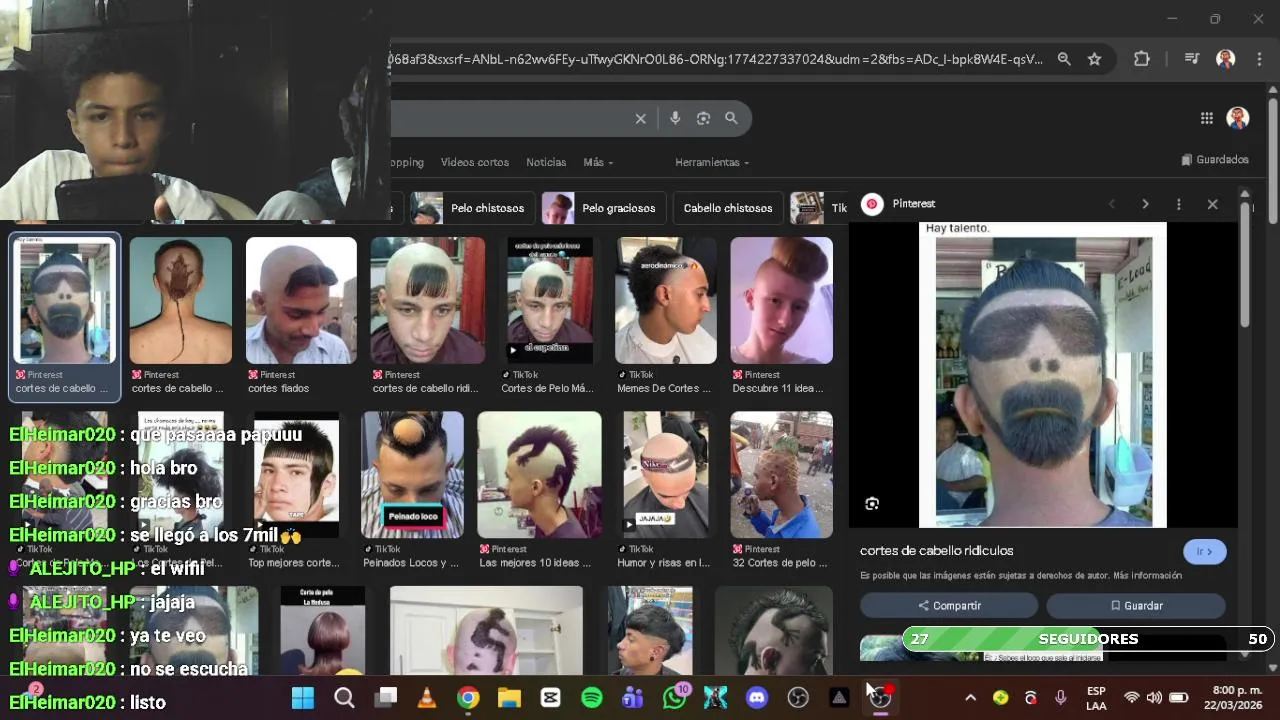This screenshot has width=1280, height=720.
Task: Click the Guardar button
Action: [x=1136, y=606]
